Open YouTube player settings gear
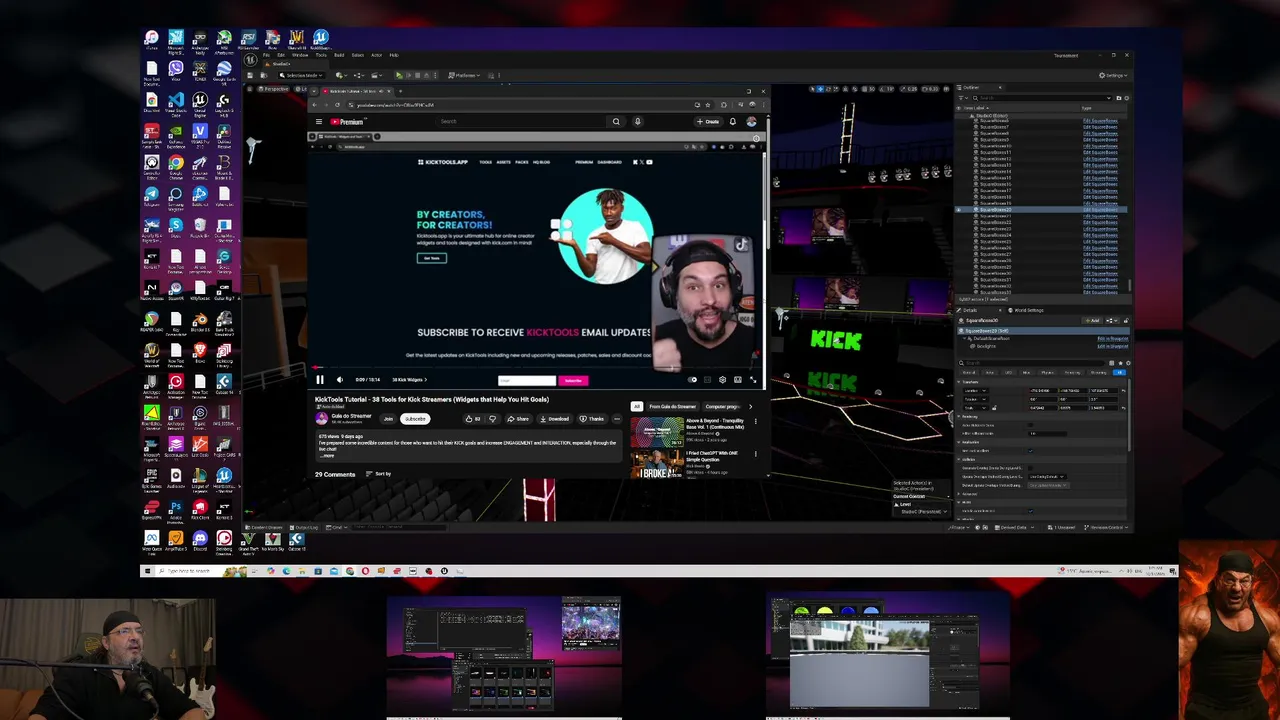 pos(722,380)
